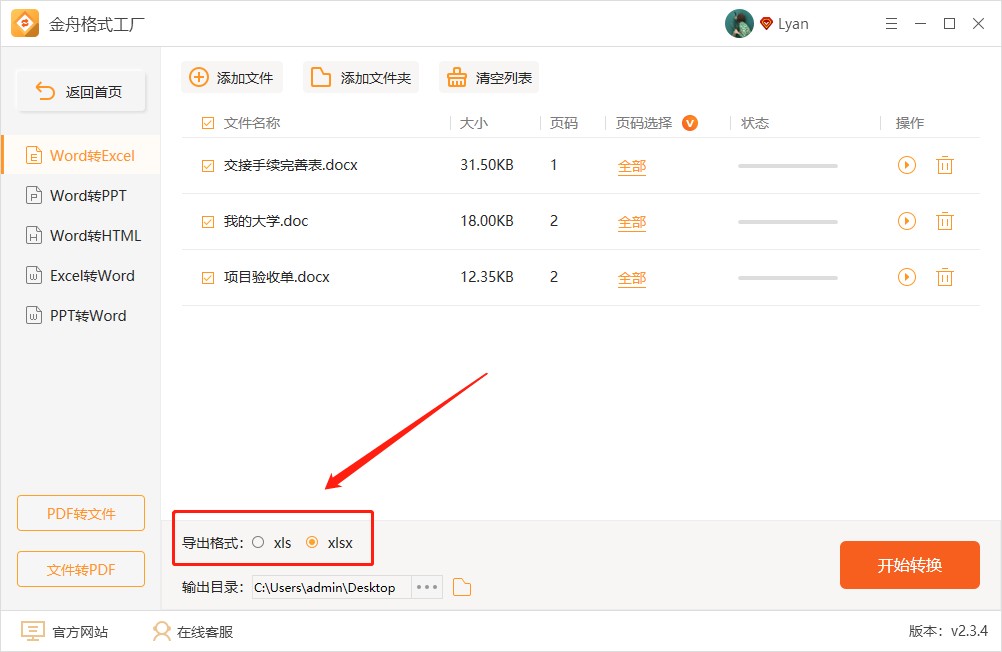Open output folder via the folder icon

(461, 587)
